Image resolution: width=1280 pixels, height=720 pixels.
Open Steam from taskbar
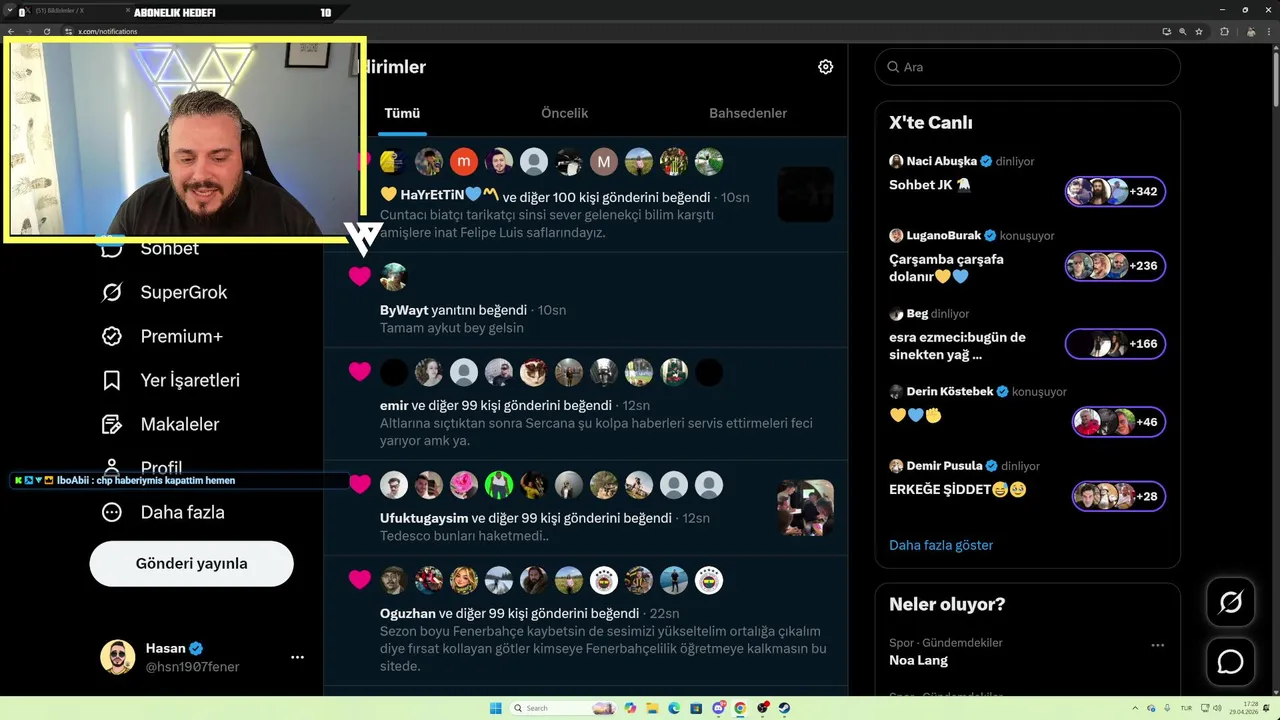pyautogui.click(x=785, y=708)
